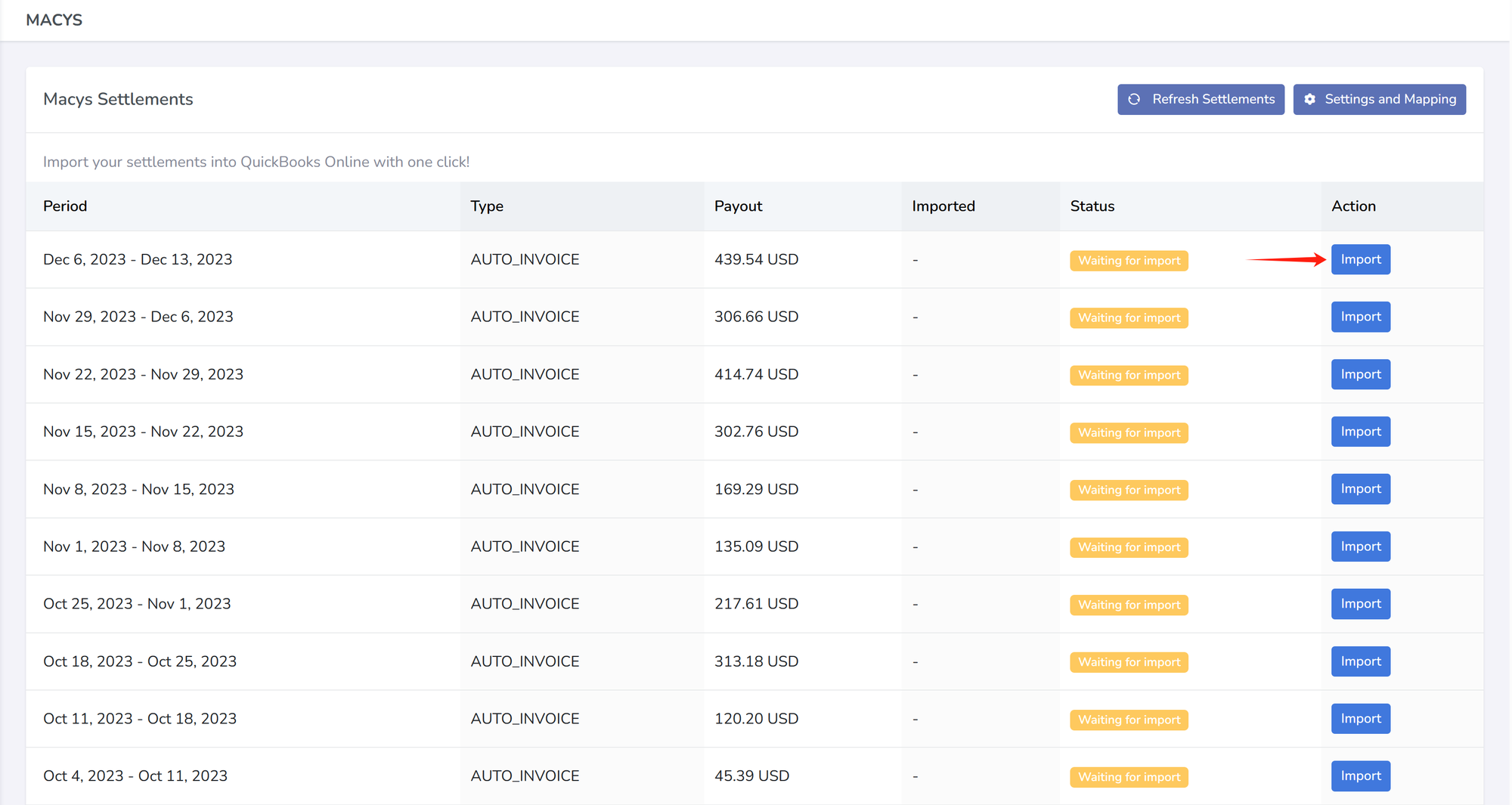
Task: Click the QuickBooks Online import description text
Action: click(256, 162)
